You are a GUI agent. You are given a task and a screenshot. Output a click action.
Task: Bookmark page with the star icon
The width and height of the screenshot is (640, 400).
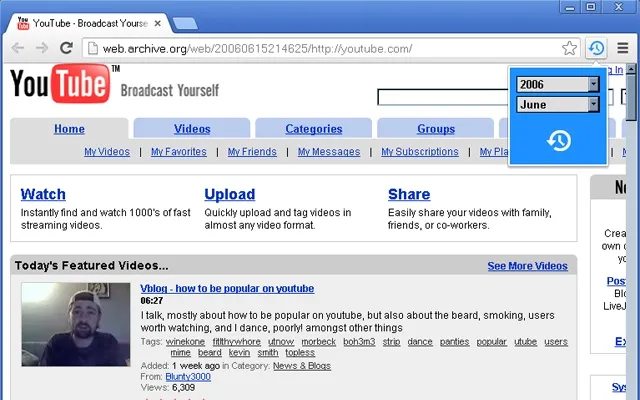point(569,49)
